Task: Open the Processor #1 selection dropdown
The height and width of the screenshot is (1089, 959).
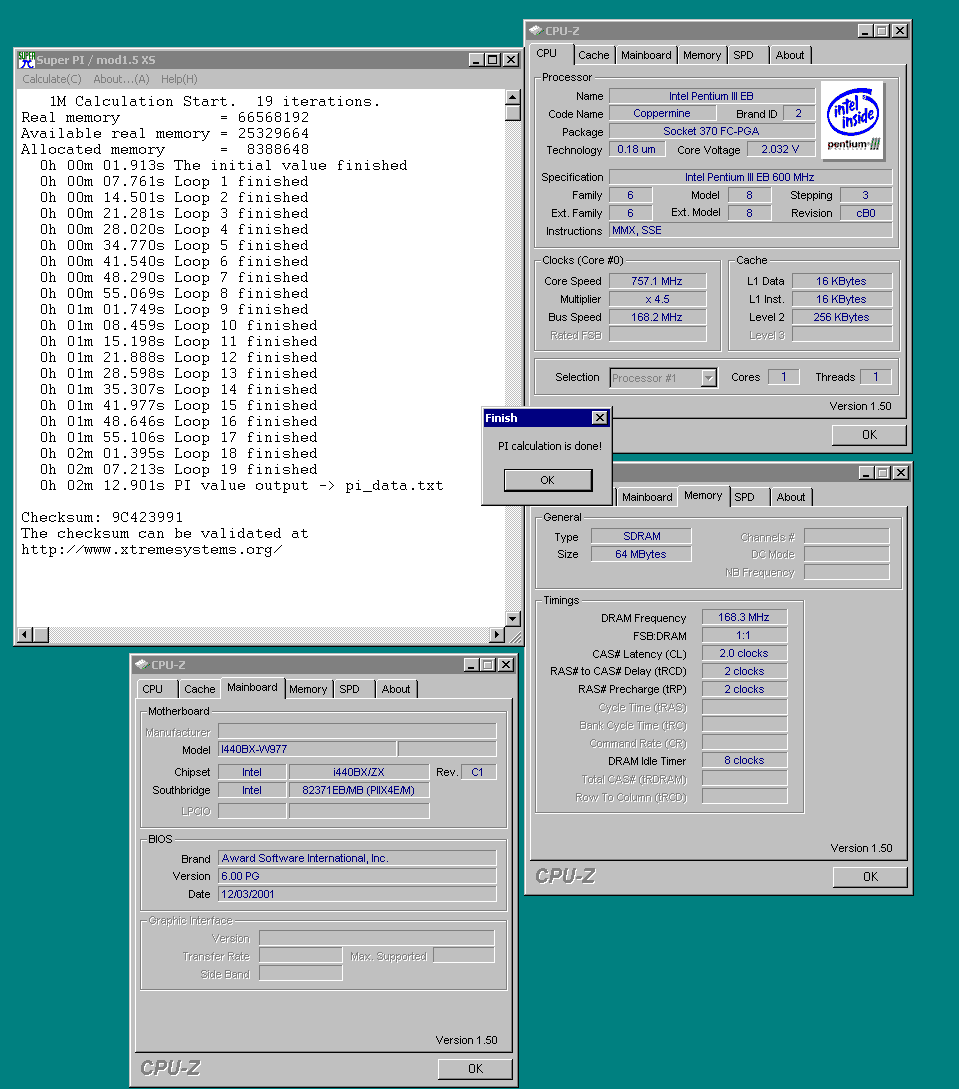Action: click(708, 378)
